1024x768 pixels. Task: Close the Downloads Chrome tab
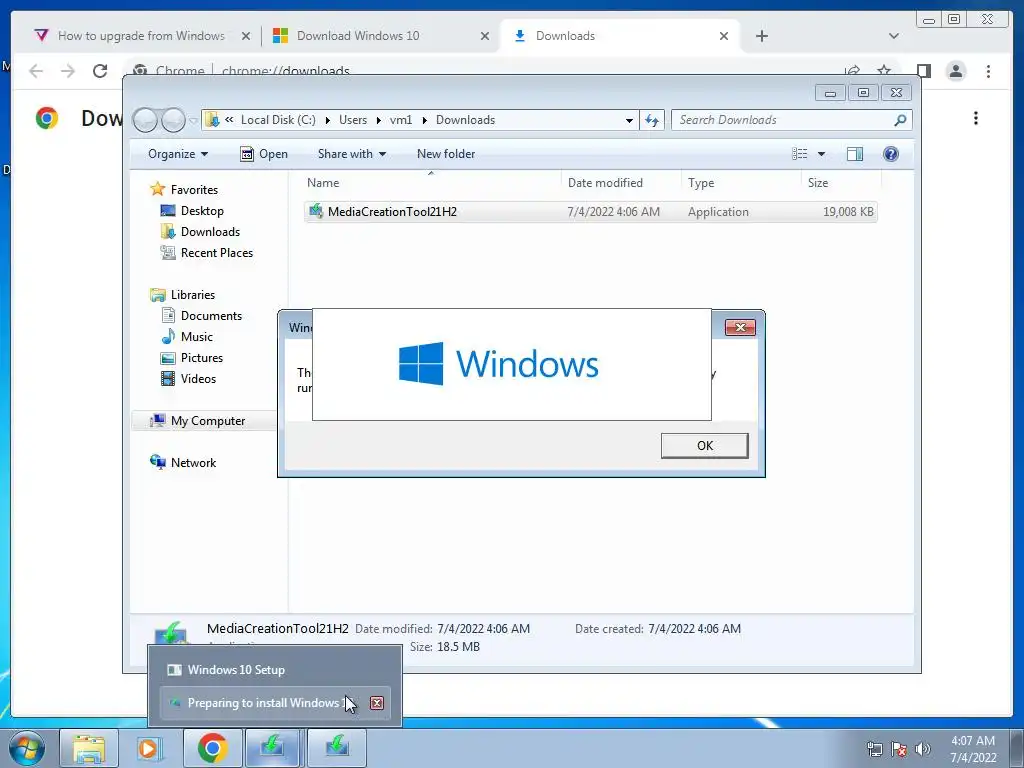click(724, 36)
